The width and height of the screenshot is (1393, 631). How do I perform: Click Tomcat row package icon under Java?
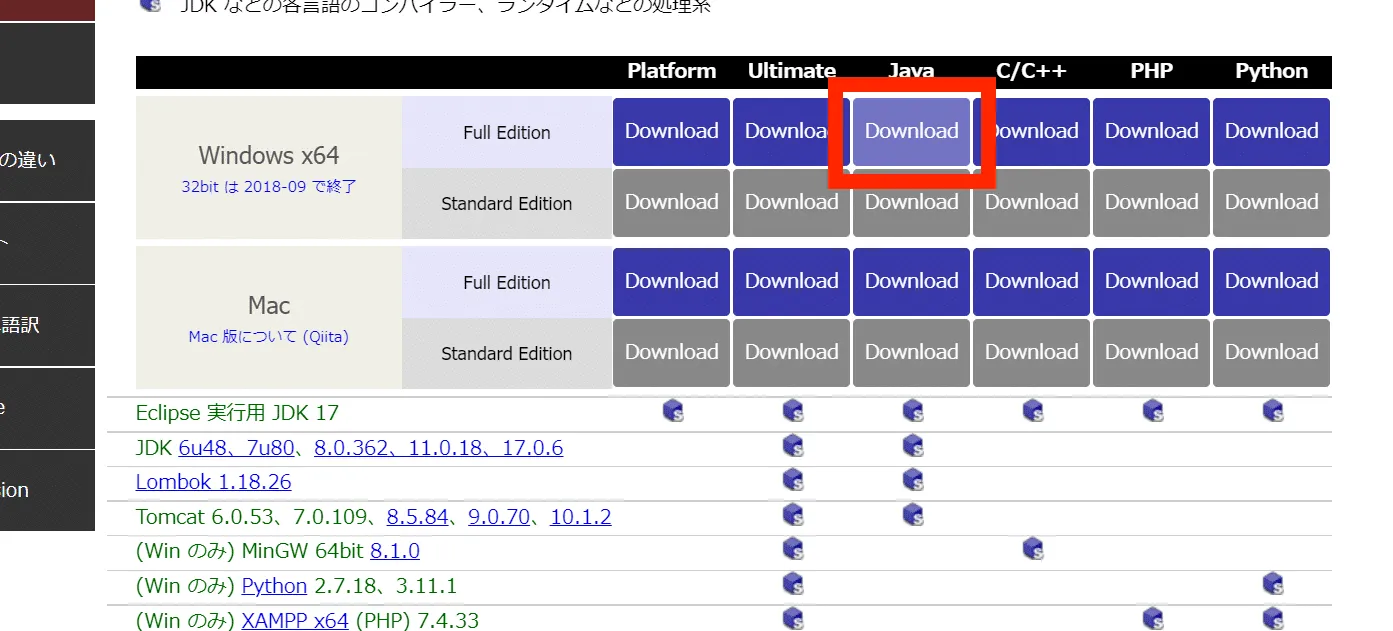click(913, 515)
